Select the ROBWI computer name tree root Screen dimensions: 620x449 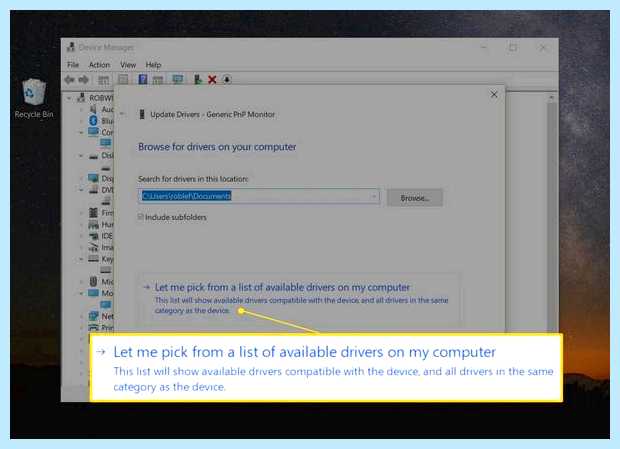pos(101,98)
